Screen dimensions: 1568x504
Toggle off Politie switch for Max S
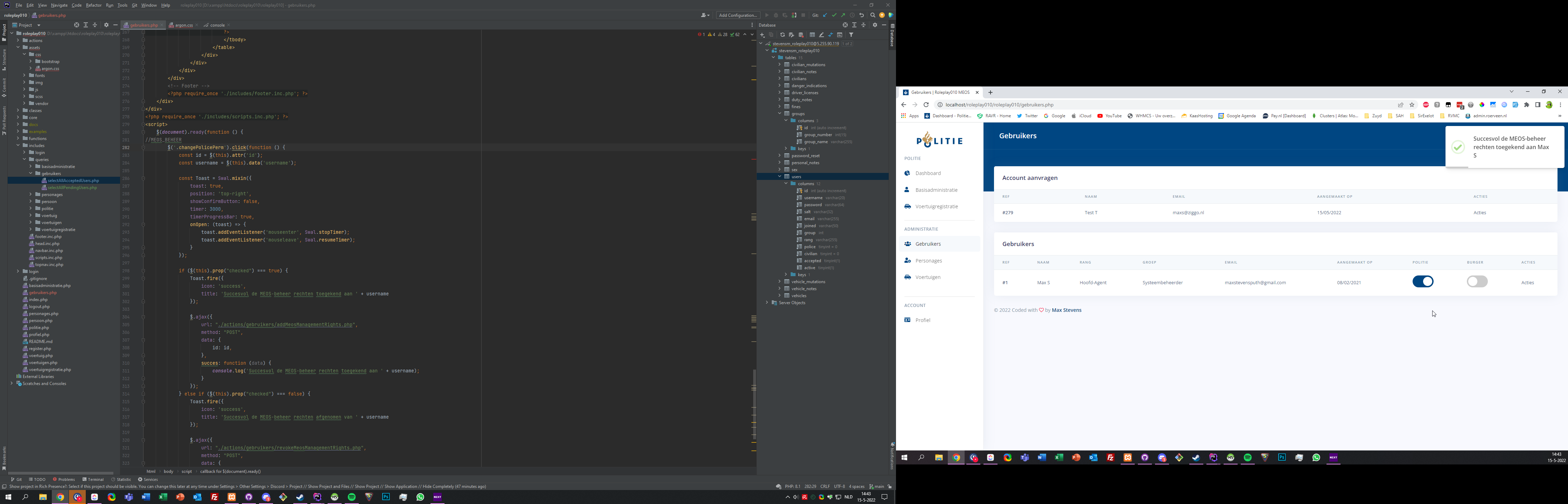[1422, 281]
